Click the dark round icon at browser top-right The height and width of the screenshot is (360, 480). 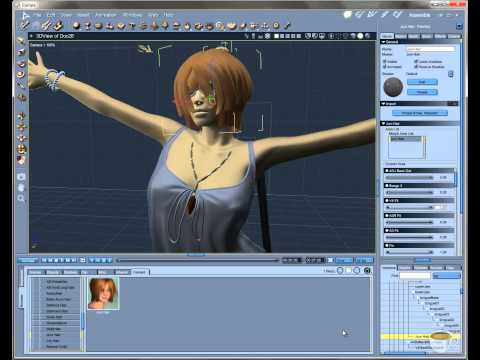click(367, 271)
